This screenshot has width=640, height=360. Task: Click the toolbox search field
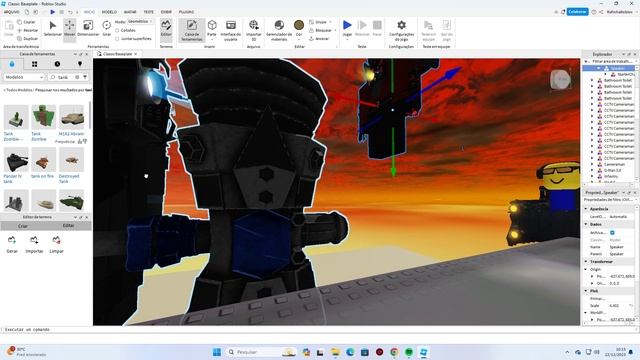64,77
